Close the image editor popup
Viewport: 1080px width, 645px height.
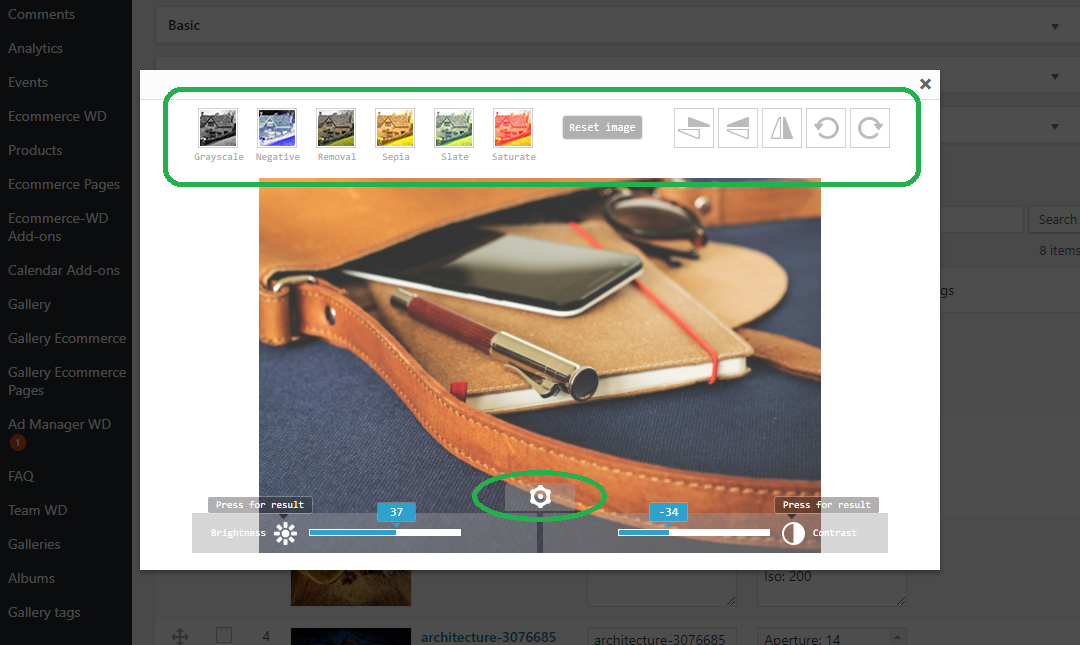click(x=925, y=84)
